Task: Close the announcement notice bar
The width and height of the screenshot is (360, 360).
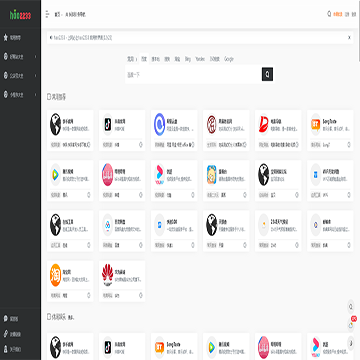Action: tap(349, 38)
